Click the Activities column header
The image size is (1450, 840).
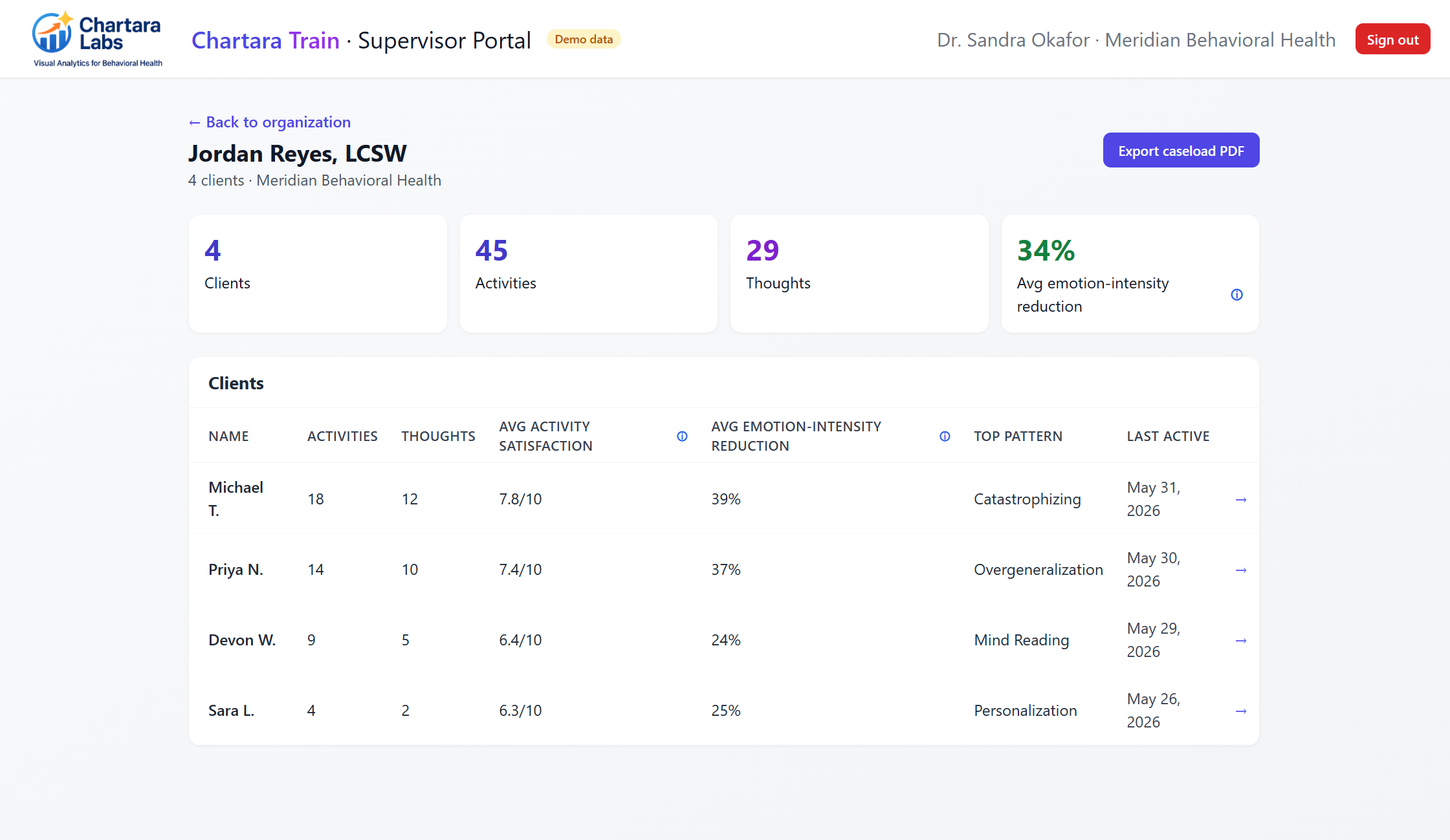pyautogui.click(x=342, y=436)
